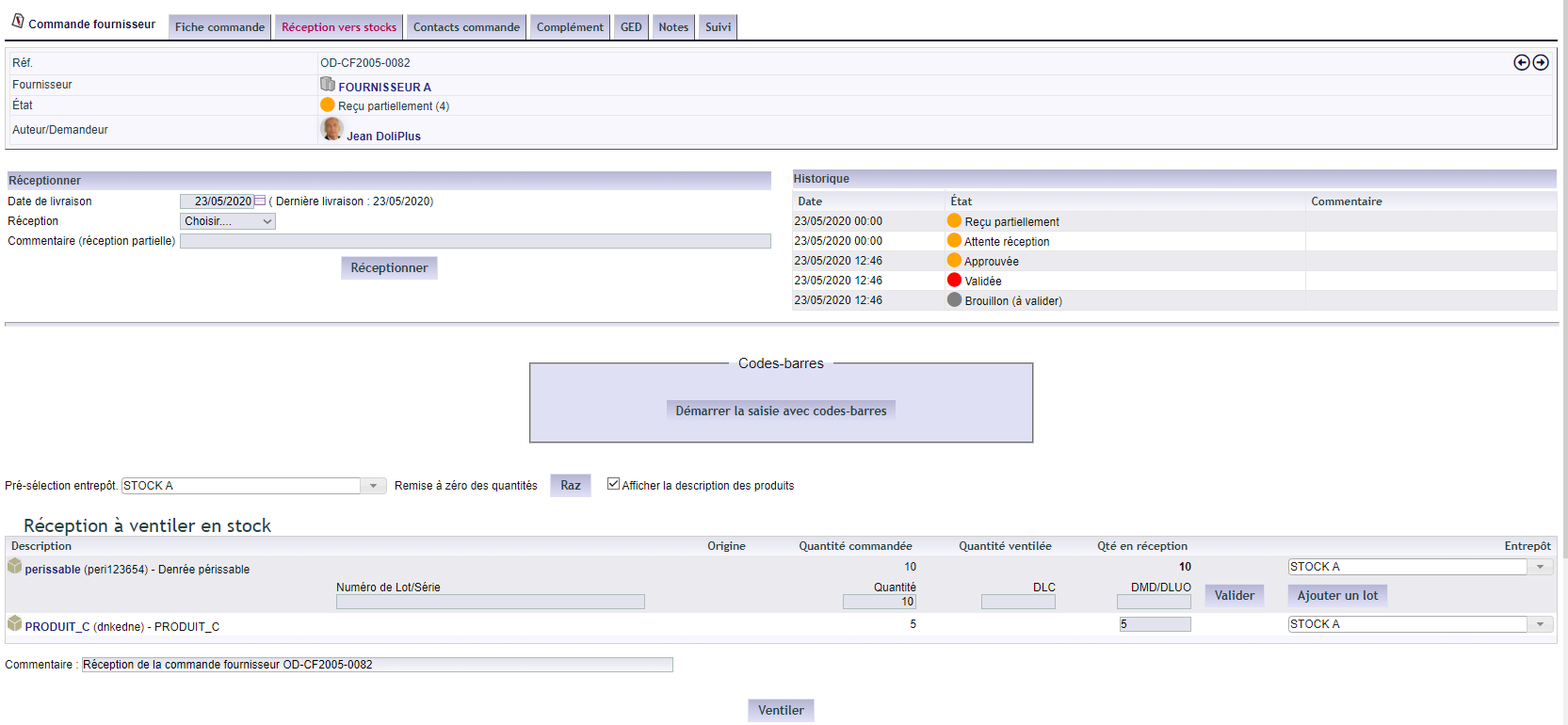Click the Ventiler button
Screen dimensions: 1568x725
pos(781,710)
